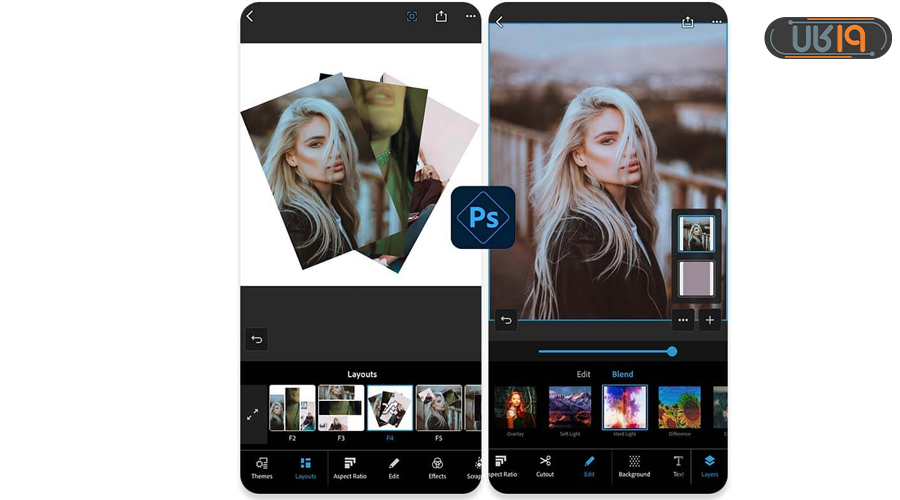900x500 pixels.
Task: Click the undo arrow in left editor
Action: (x=256, y=340)
